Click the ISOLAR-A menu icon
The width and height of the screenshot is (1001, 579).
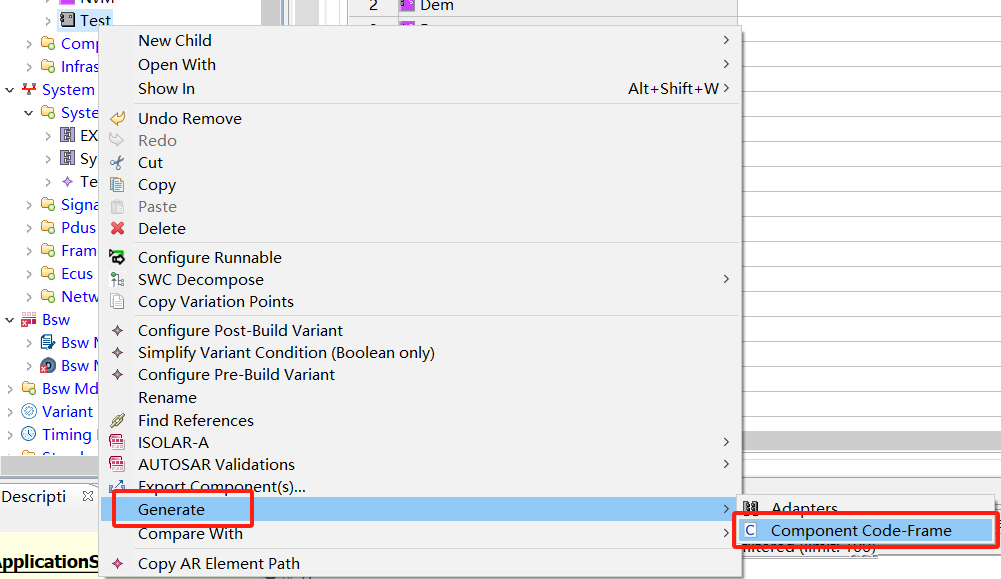click(117, 443)
